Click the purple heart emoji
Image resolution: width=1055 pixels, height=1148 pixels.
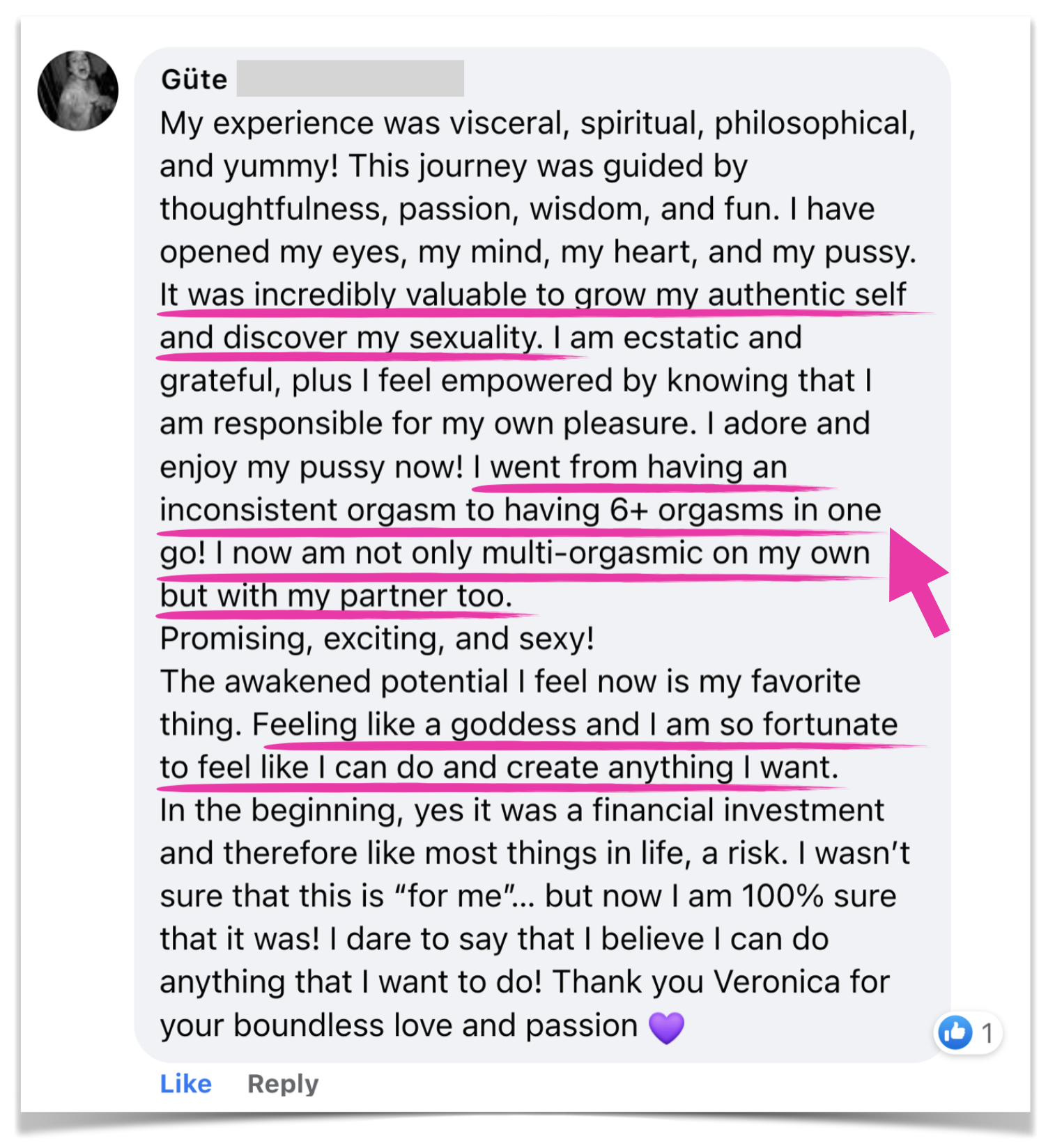coord(666,1027)
